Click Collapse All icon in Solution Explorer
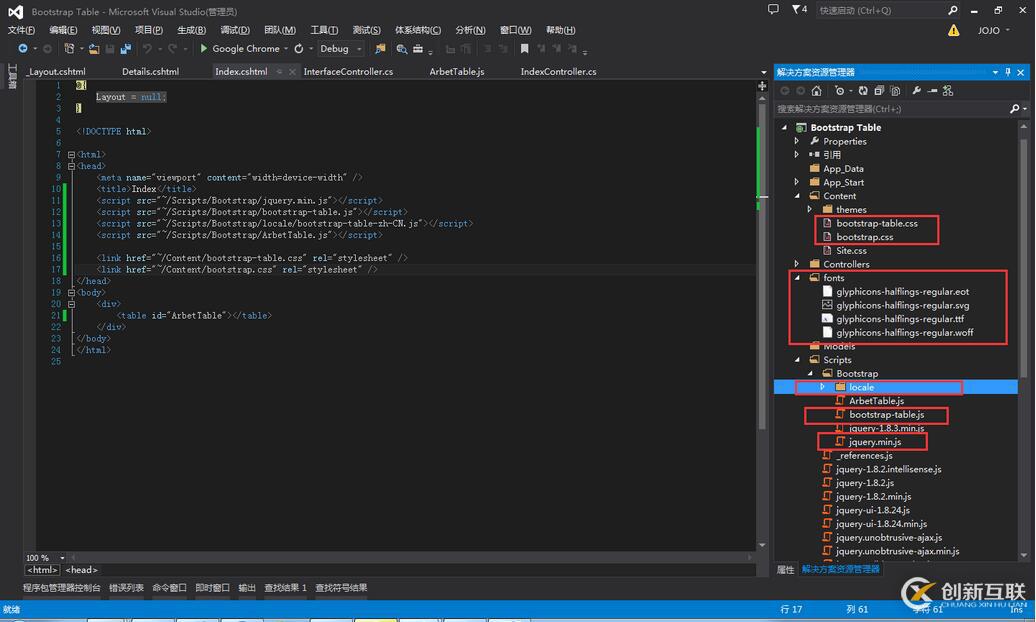This screenshot has height=622, width=1036. coord(879,91)
